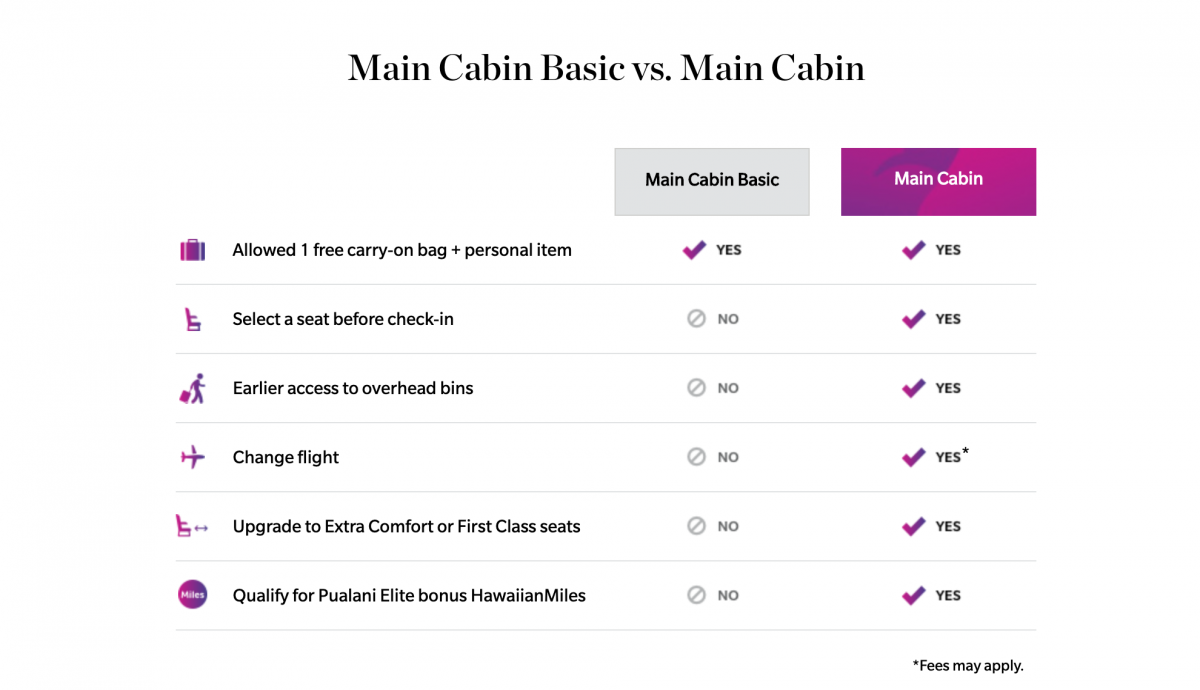
Task: Click the 'Main Cabin Basic vs. Main Cabin' heading
Action: click(606, 68)
